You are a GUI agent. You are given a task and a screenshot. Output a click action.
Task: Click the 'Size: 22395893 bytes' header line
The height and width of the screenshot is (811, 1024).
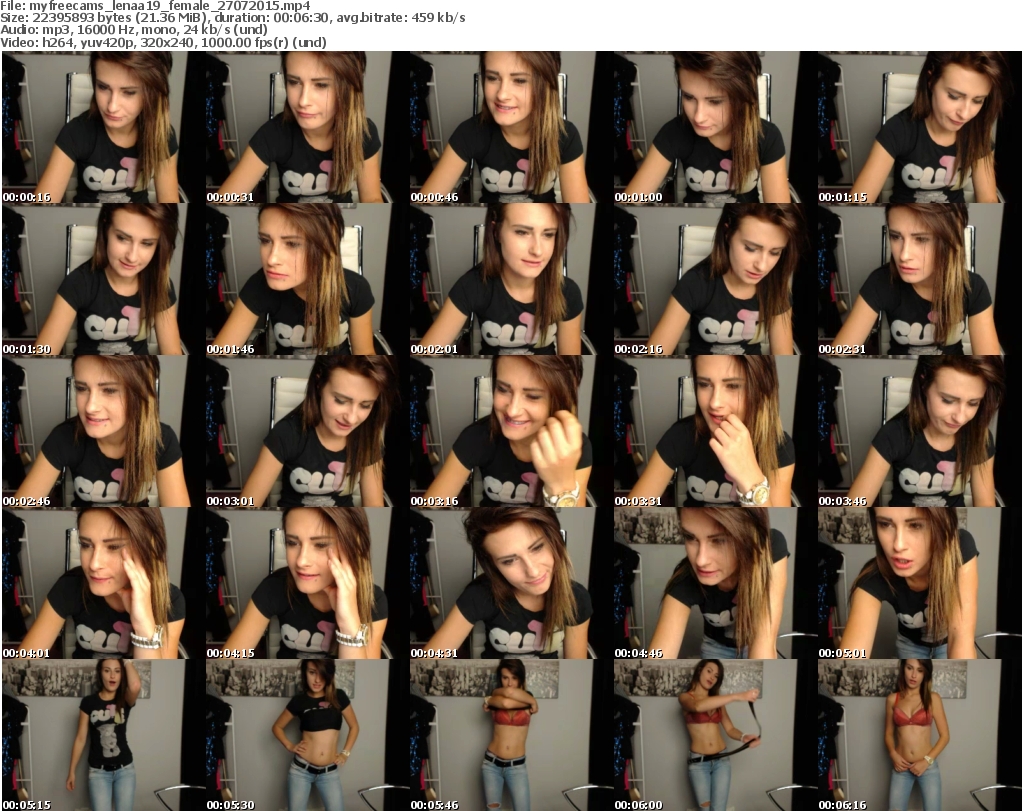click(x=232, y=18)
